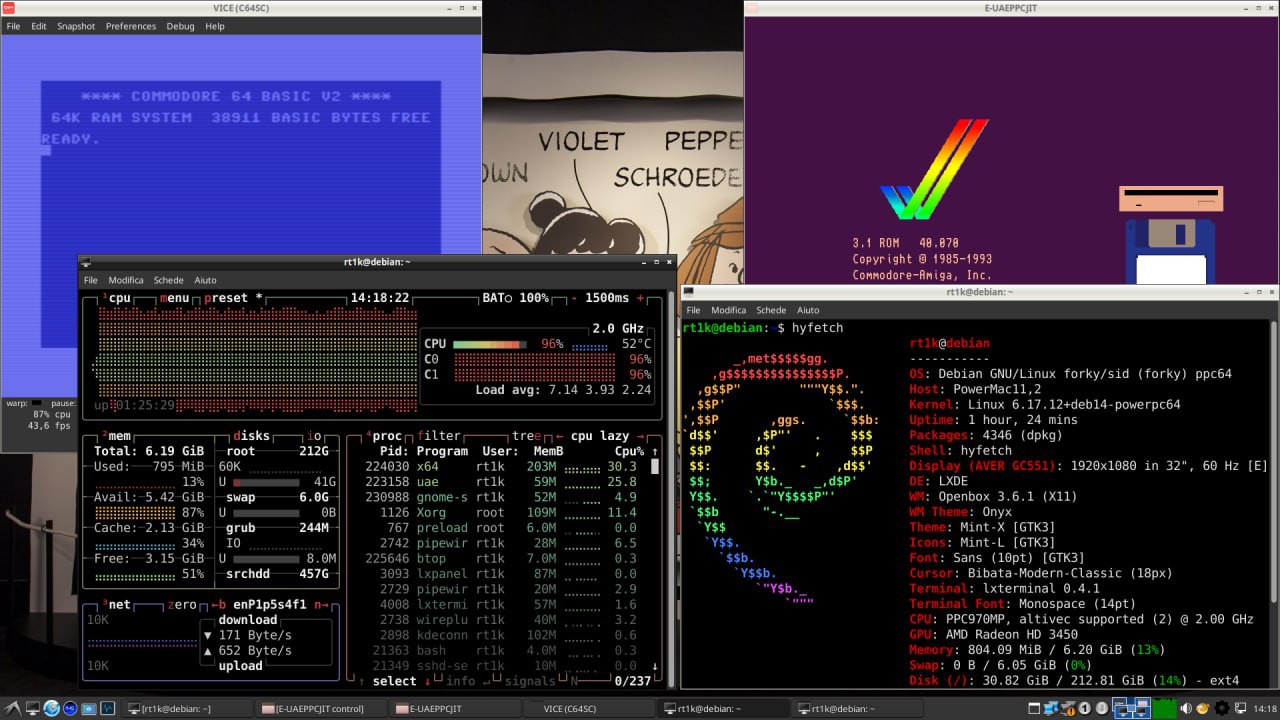This screenshot has height=720, width=1280.
Task: Select the x64 process row in btop
Action: coord(500,466)
